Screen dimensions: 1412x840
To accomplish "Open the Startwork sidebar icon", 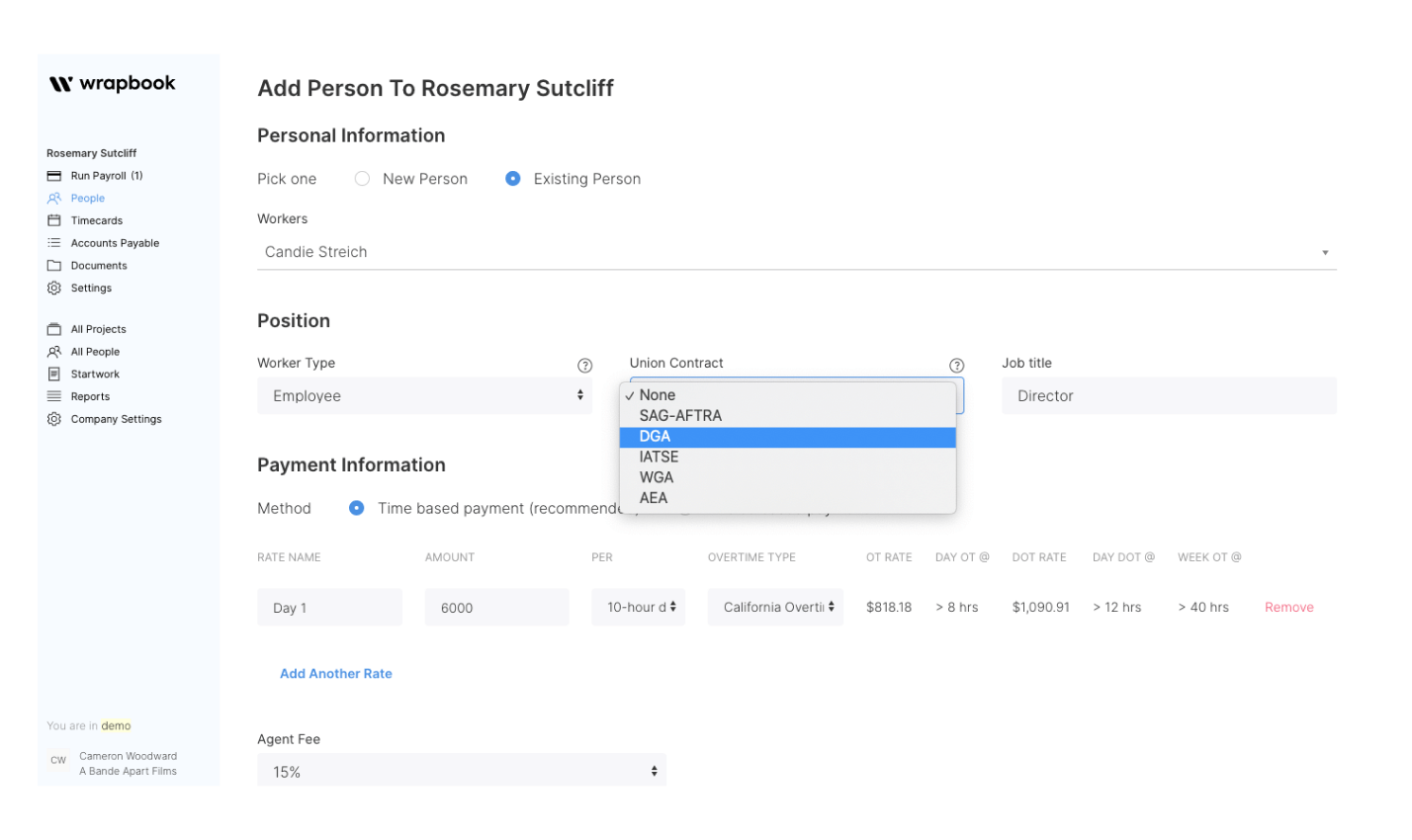I will pos(54,375).
